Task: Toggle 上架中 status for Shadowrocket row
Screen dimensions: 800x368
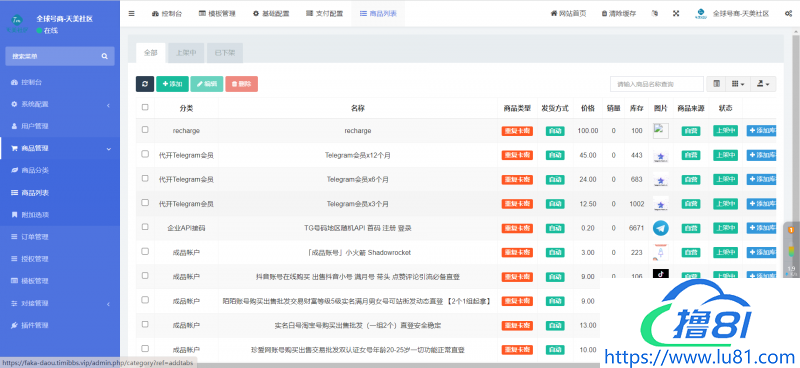Action: (726, 252)
